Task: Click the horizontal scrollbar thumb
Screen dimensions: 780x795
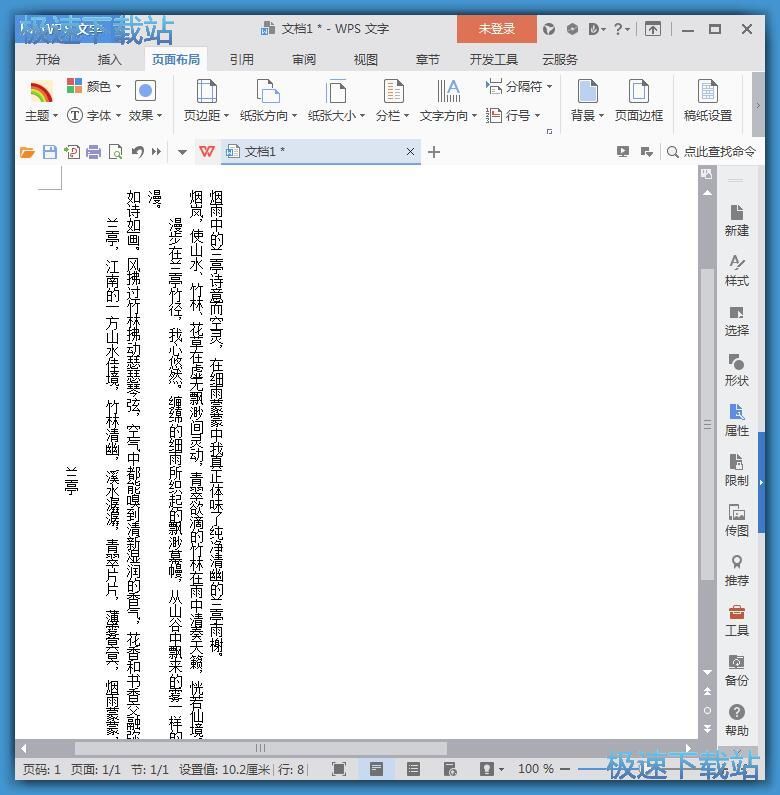Action: [x=261, y=748]
